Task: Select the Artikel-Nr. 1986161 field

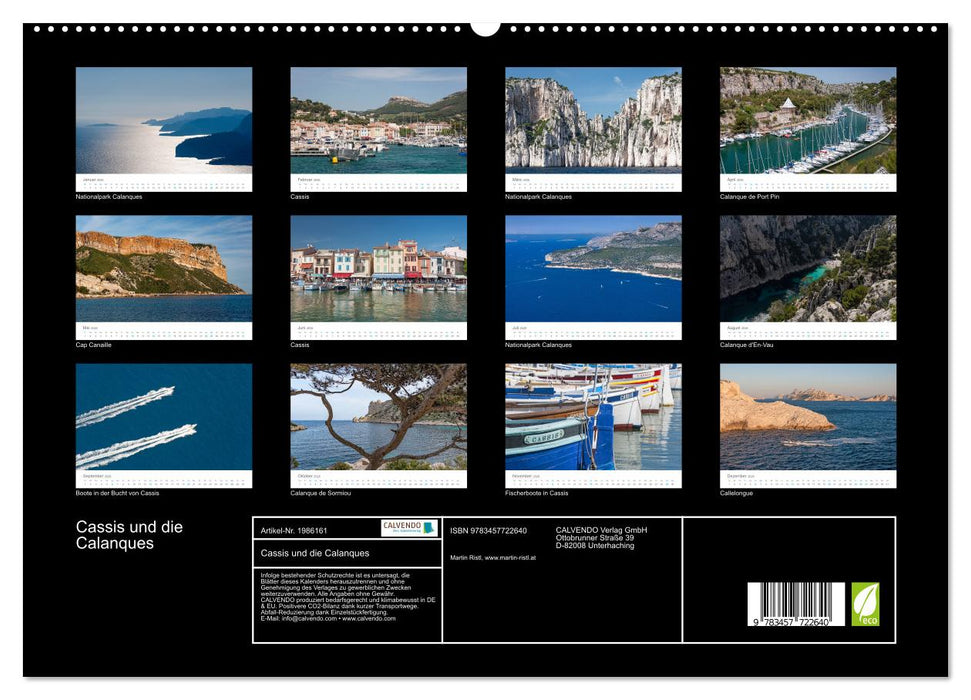Action: click(292, 531)
